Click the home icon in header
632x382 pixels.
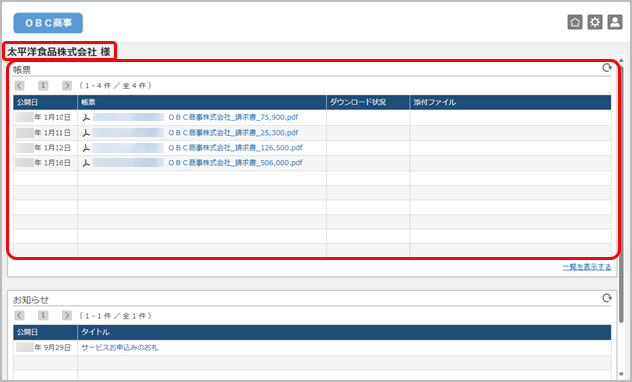(x=575, y=22)
